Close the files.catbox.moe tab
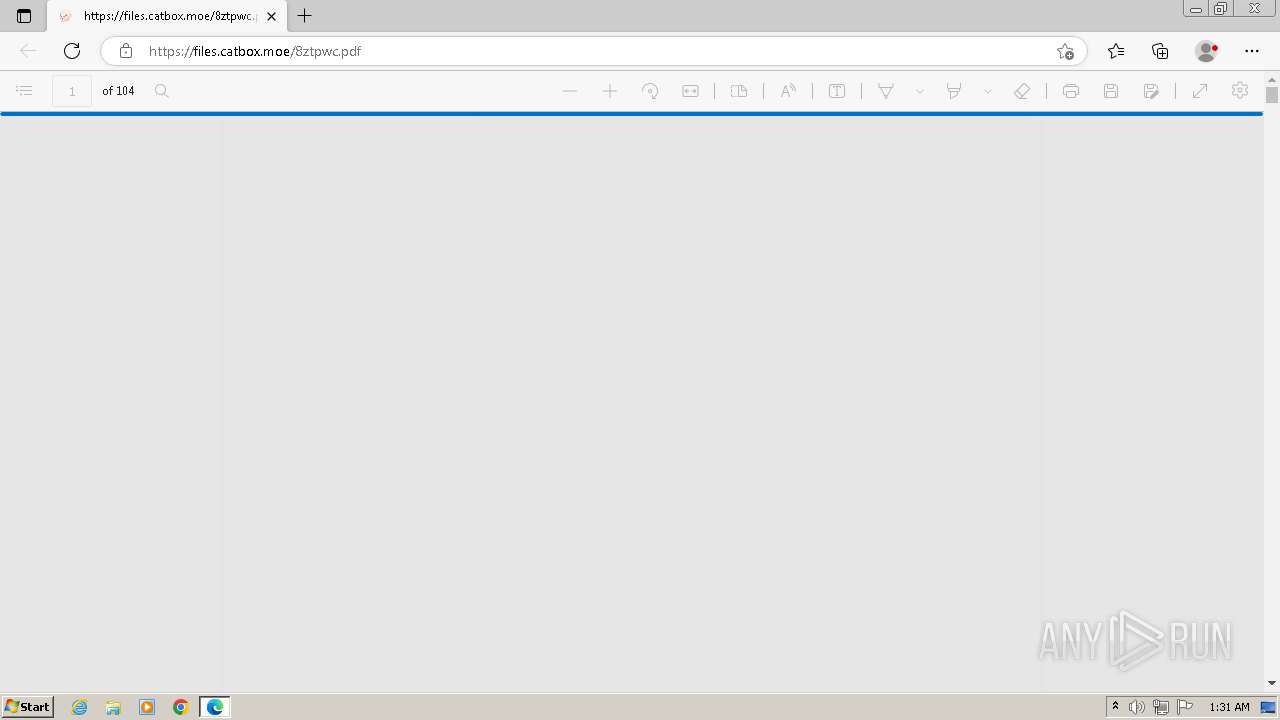This screenshot has width=1280, height=720. pos(271,16)
